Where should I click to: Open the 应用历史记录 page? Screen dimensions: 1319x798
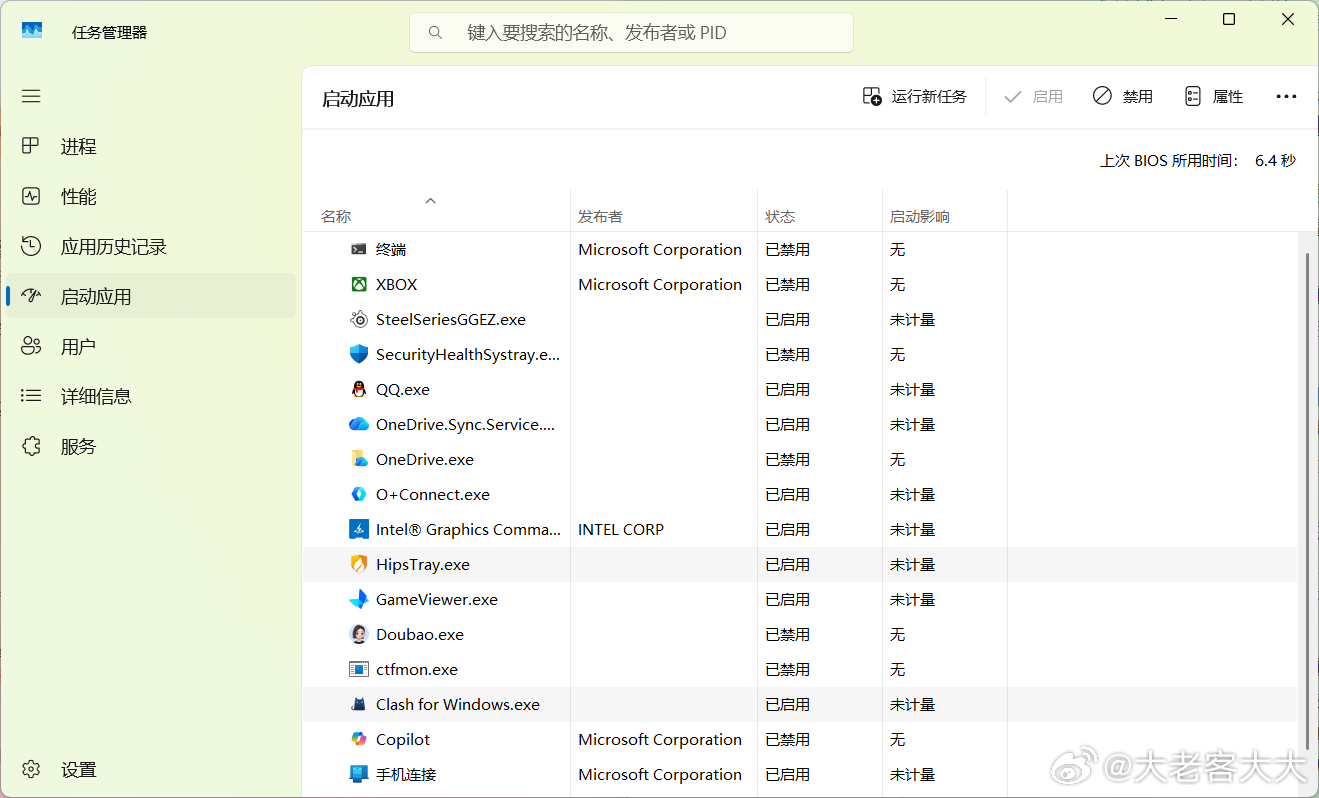(151, 246)
